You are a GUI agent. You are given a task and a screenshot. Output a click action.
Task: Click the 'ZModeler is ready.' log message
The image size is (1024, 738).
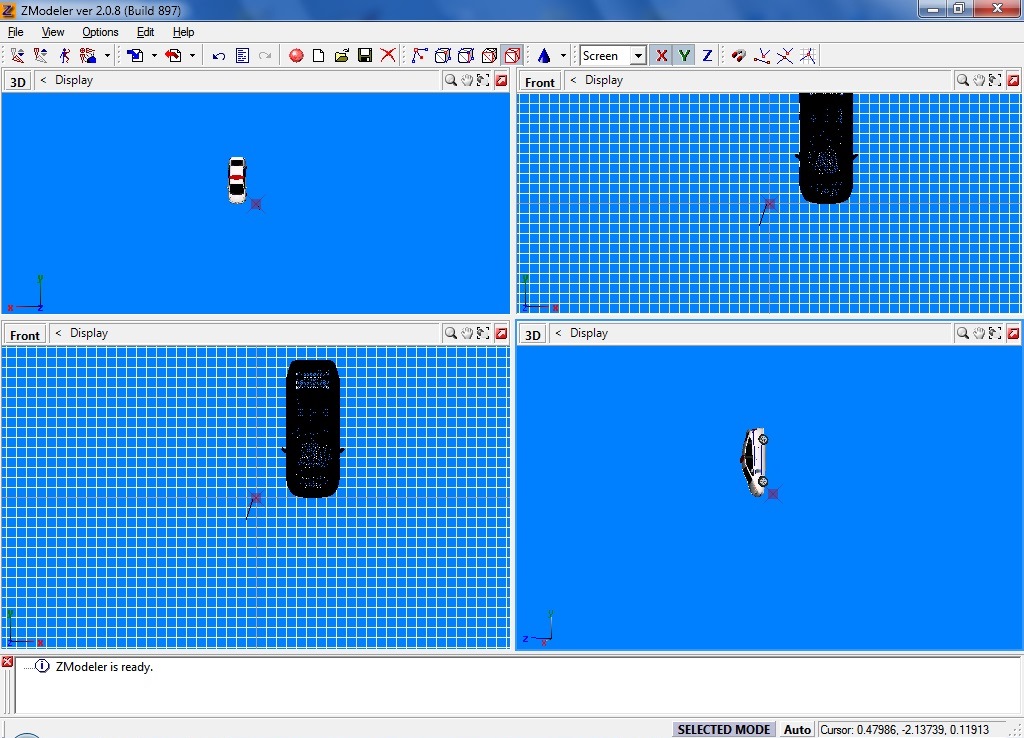(x=104, y=667)
